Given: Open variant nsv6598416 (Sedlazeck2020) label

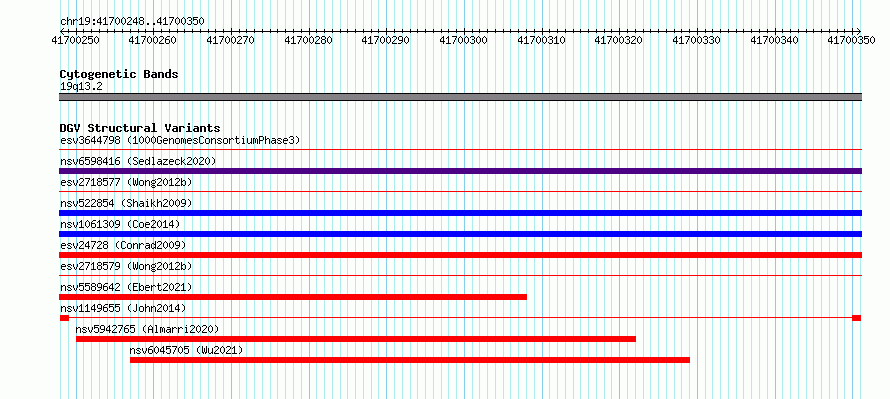Looking at the screenshot, I should [x=138, y=161].
